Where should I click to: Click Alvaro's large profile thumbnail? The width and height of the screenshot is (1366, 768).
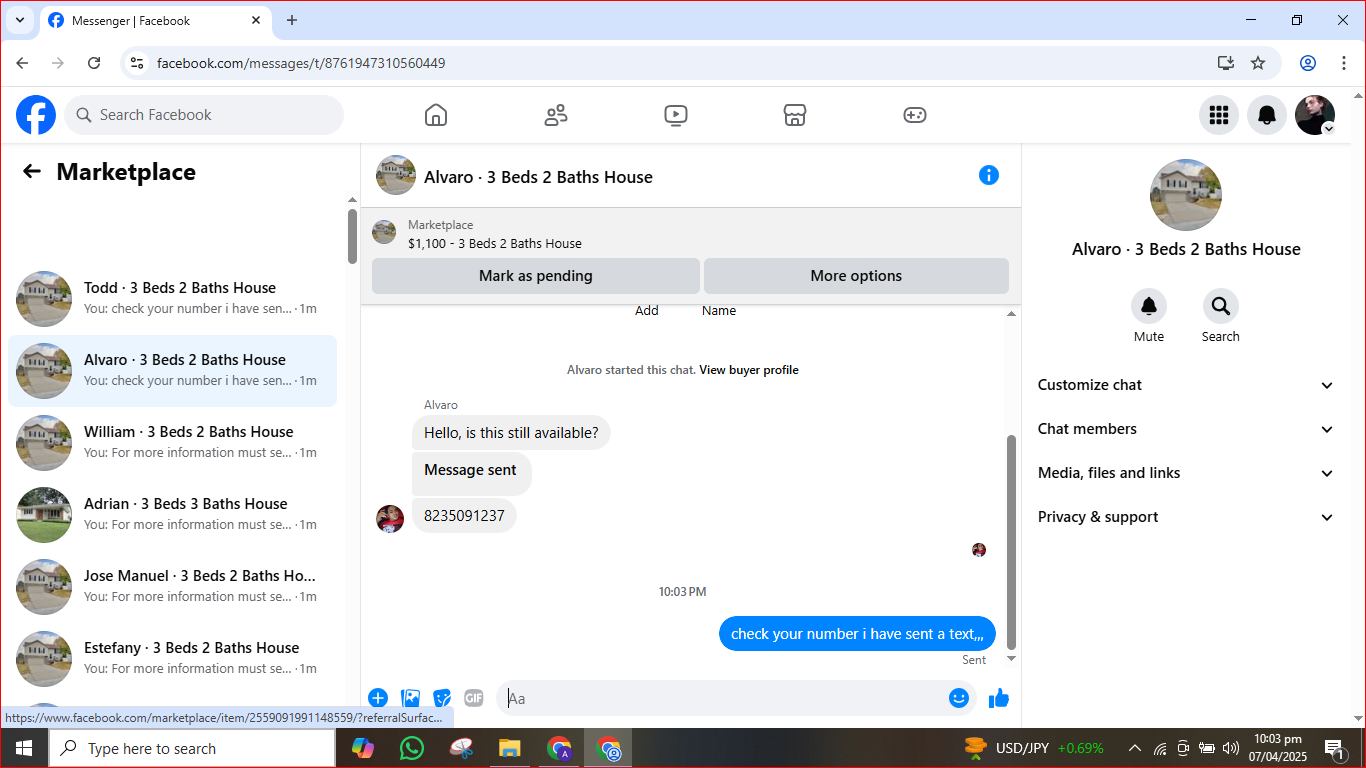(1186, 195)
